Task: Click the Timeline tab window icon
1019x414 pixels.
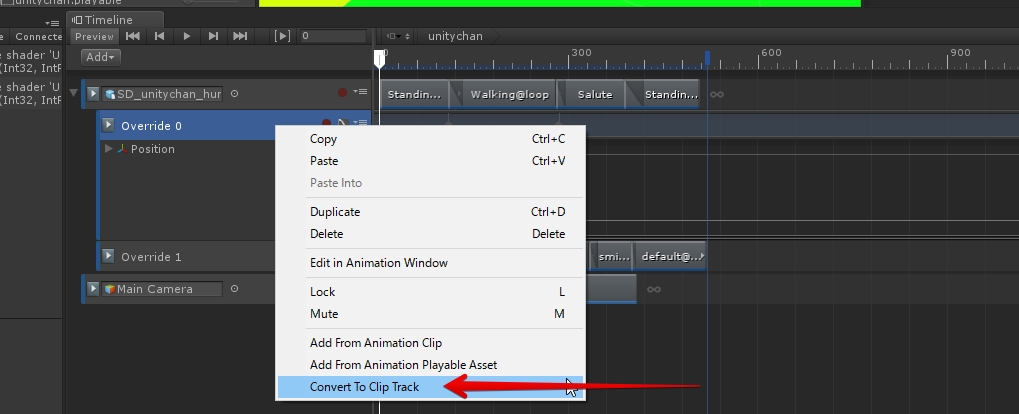Action: 77,20
